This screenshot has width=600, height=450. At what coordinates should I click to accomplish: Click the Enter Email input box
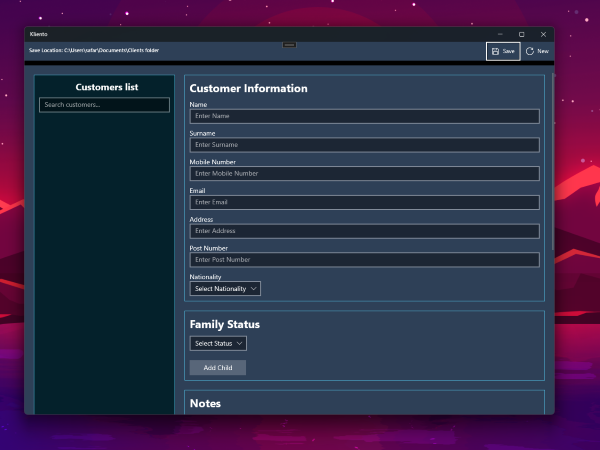pyautogui.click(x=364, y=202)
